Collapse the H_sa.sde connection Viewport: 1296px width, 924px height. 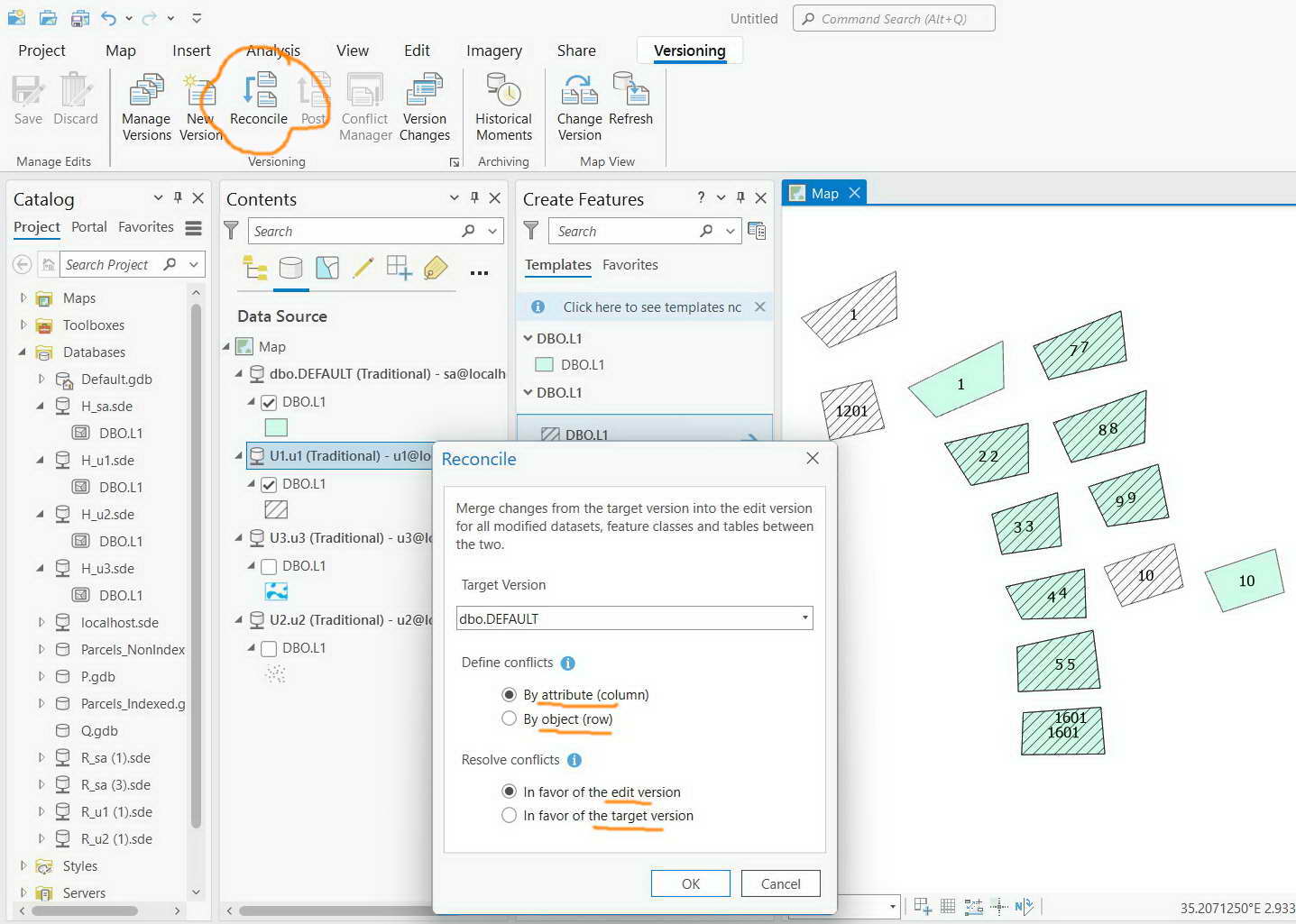(41, 406)
